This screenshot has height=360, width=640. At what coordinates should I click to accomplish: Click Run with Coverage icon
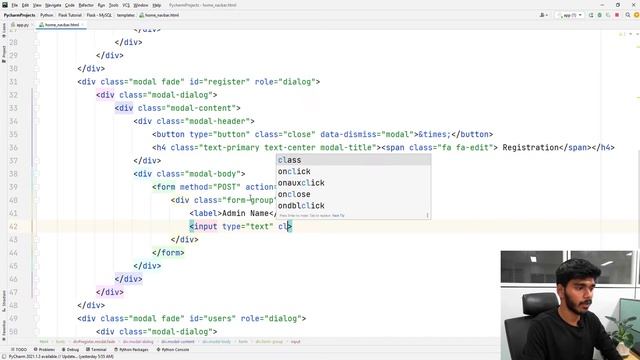608,15
